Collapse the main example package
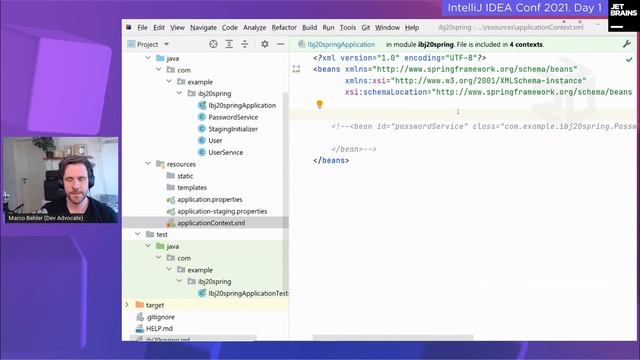This screenshot has width=640, height=360. tap(169, 82)
